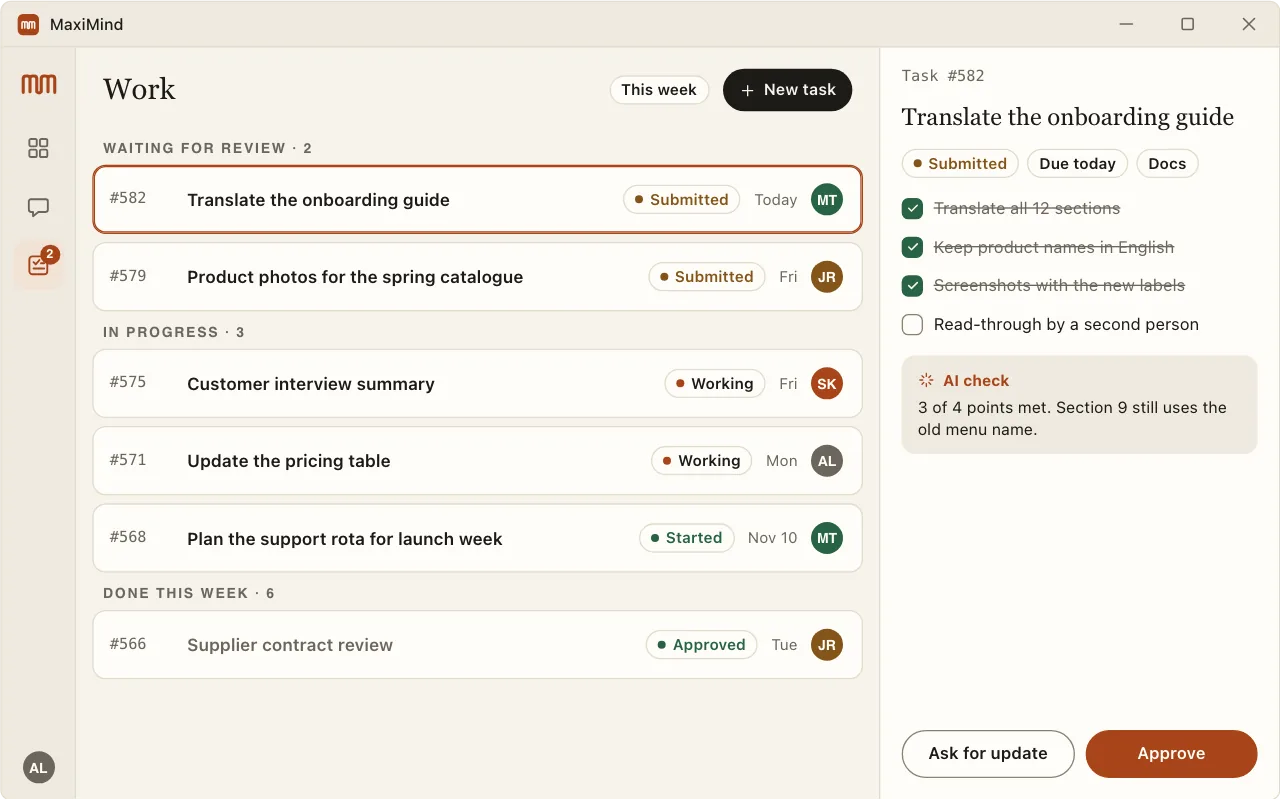Screen dimensions: 1280x800
Task: Uncheck Keep product names in English
Action: coord(912,247)
